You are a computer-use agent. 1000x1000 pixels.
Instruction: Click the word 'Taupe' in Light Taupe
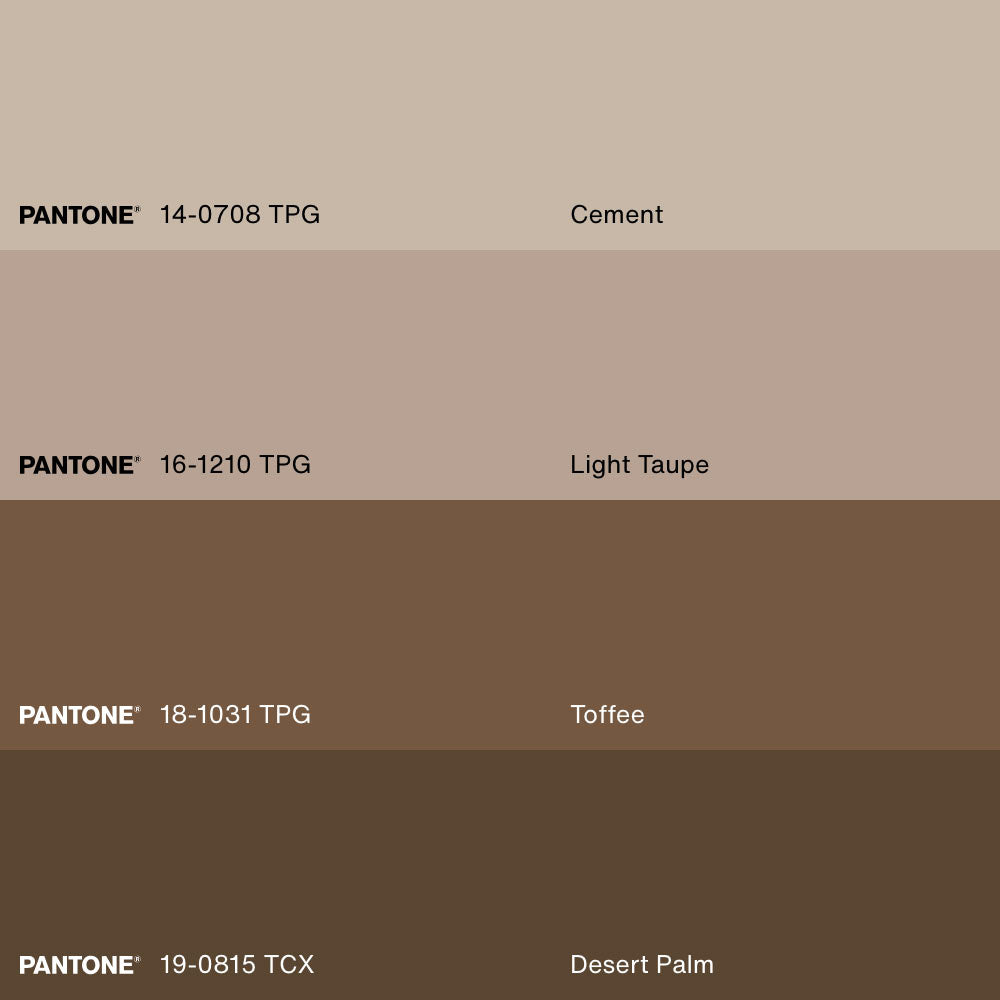(x=676, y=466)
